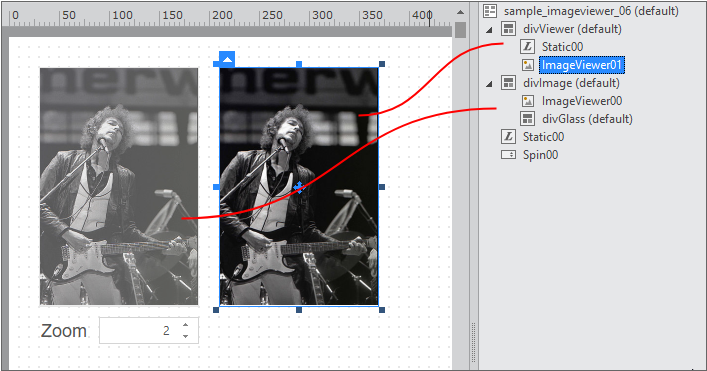Select the divGlass (default) tree item
The height and width of the screenshot is (371, 707).
point(587,119)
